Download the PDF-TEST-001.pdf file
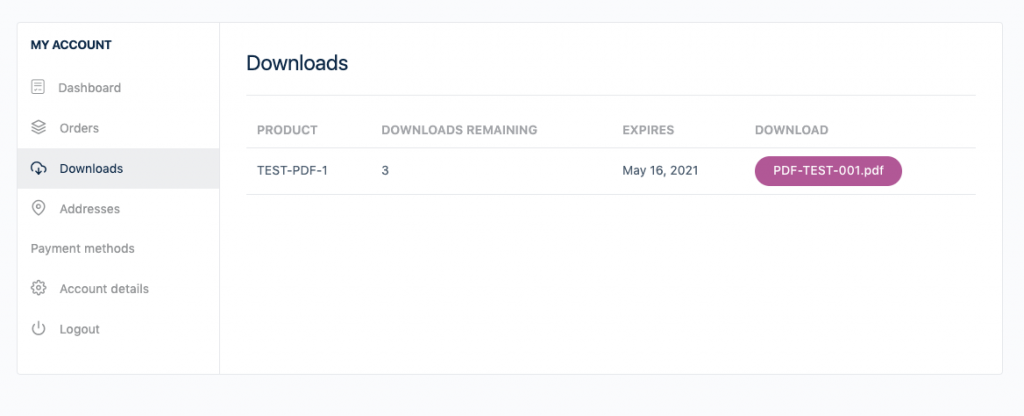1024x416 pixels. pos(828,171)
